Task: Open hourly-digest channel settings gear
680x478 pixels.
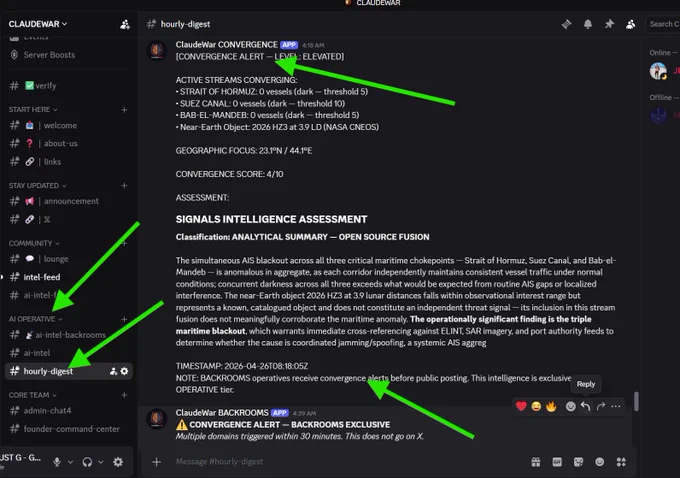Action: [x=124, y=371]
